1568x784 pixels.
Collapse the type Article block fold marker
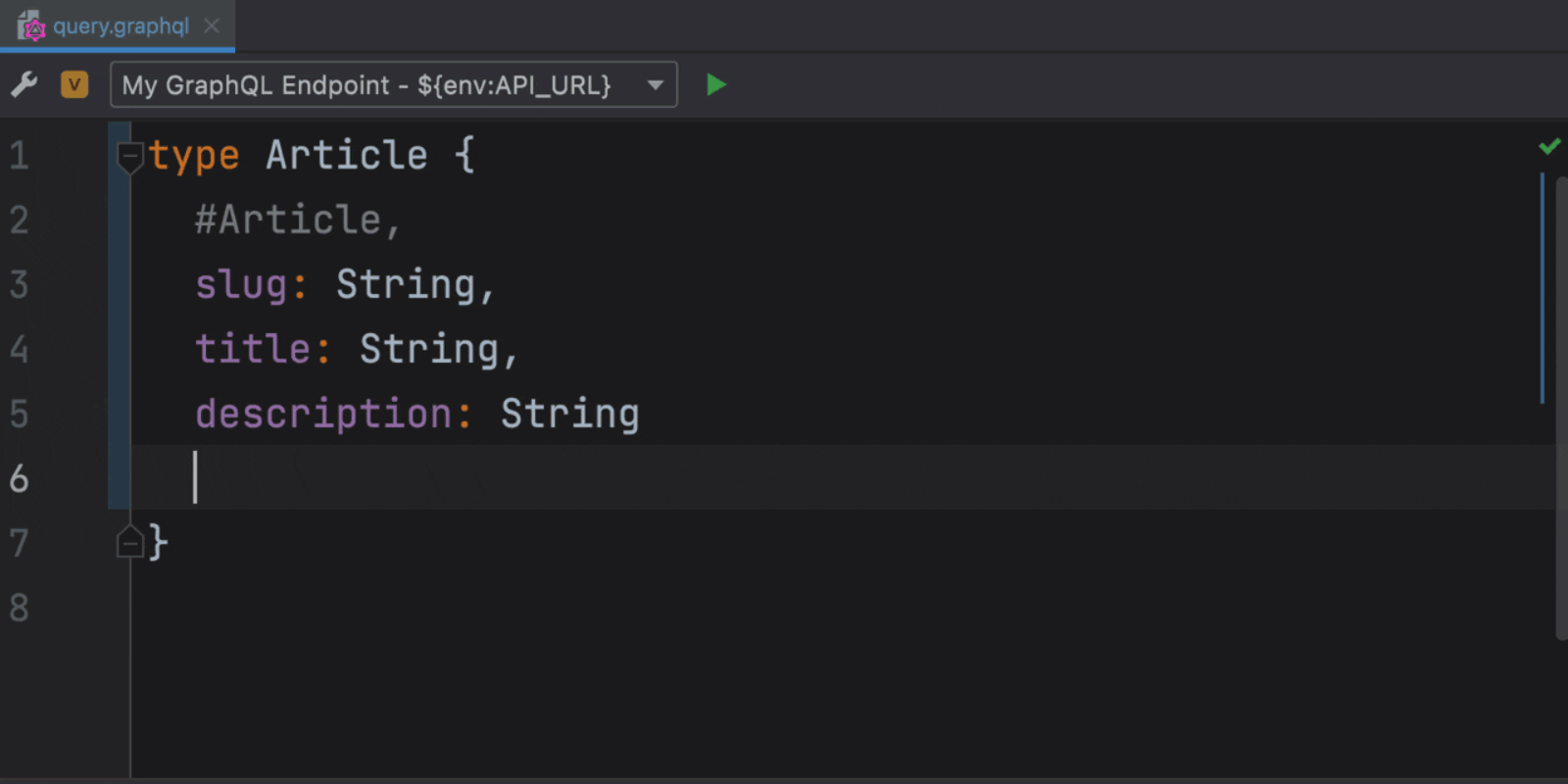[129, 157]
